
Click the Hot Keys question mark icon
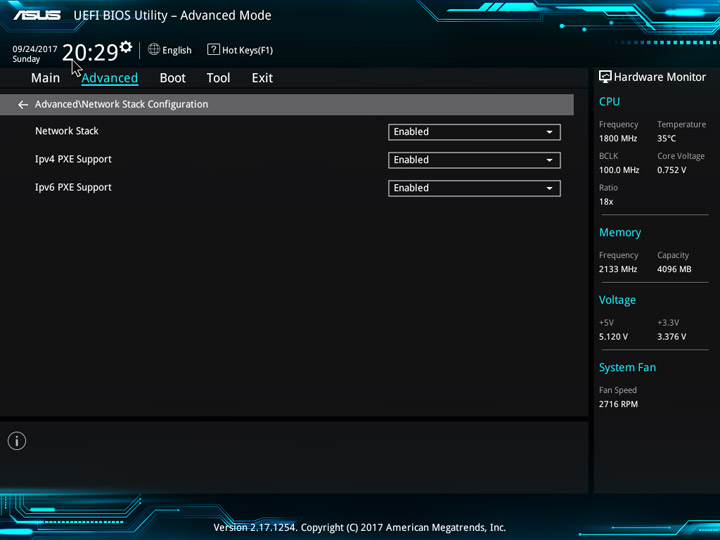click(x=213, y=49)
